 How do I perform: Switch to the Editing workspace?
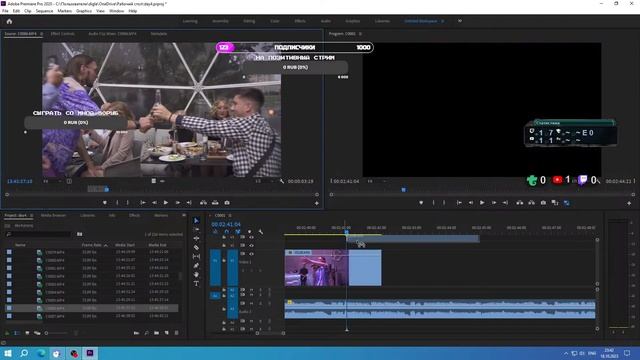pyautogui.click(x=249, y=21)
